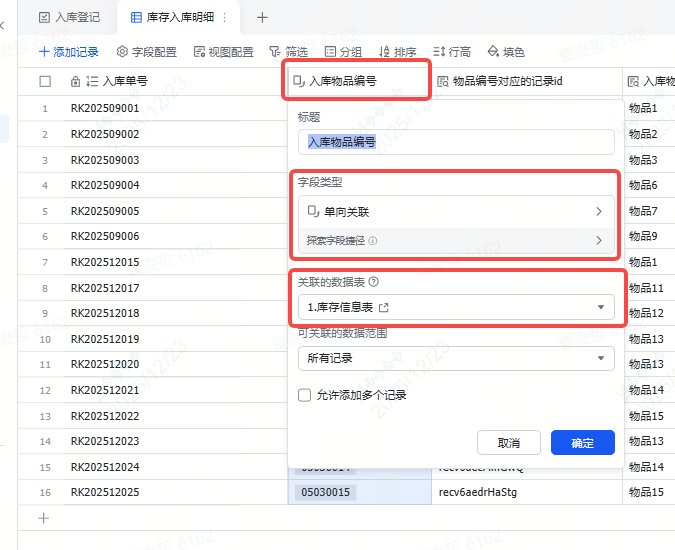Click the 确定 confirm button
The image size is (675, 550).
pos(582,443)
